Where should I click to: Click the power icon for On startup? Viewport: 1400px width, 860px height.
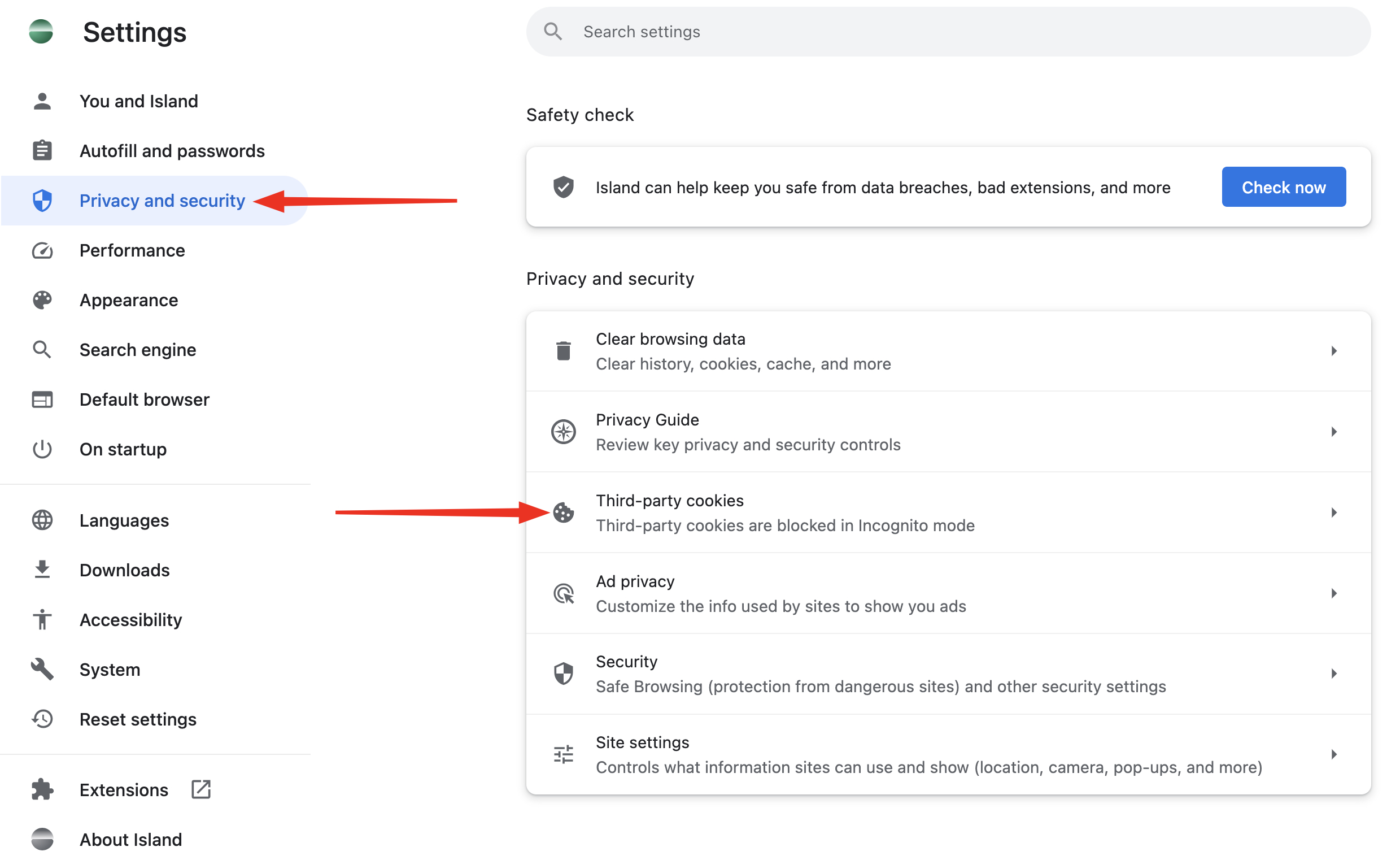(42, 449)
